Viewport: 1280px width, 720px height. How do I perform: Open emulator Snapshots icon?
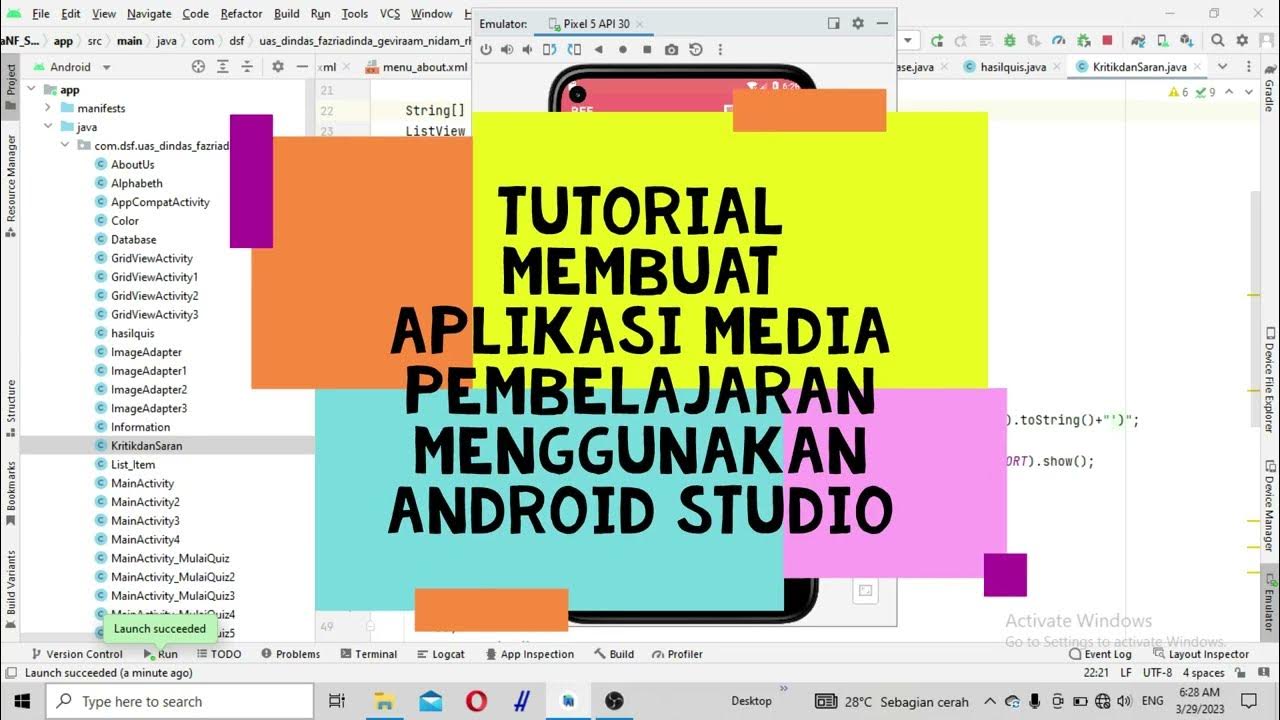pyautogui.click(x=695, y=49)
